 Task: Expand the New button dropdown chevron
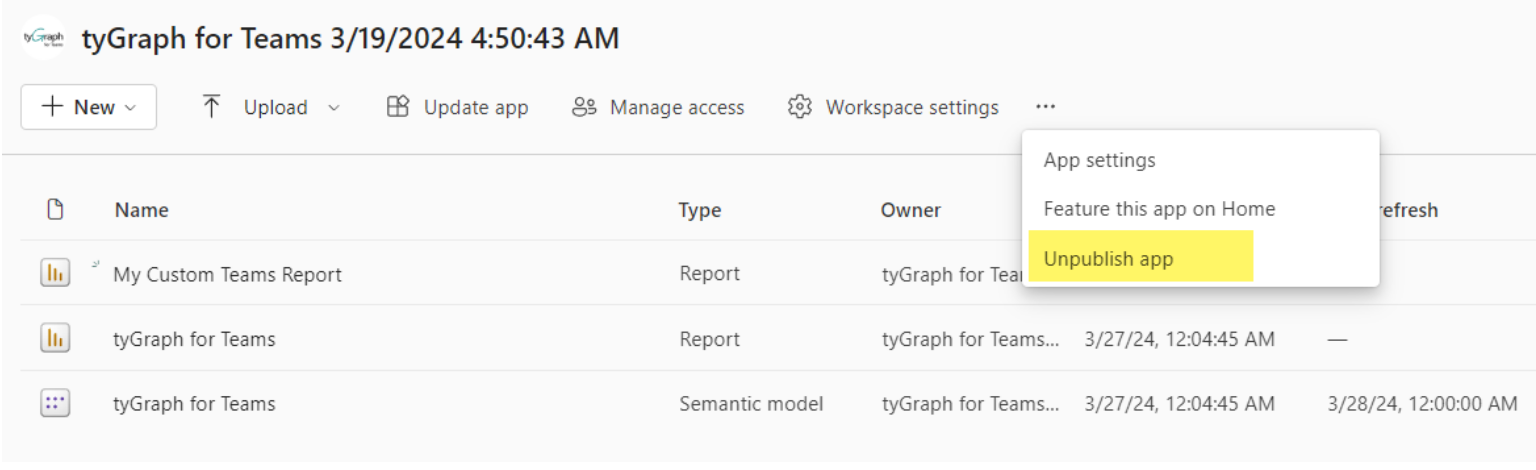(x=130, y=108)
